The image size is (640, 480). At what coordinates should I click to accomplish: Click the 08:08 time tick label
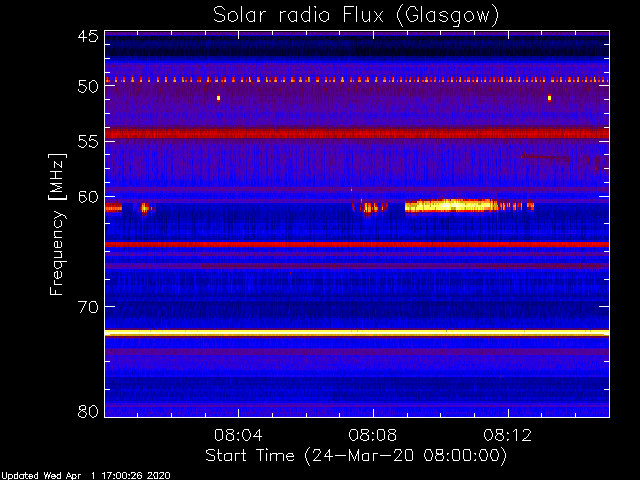(x=373, y=435)
